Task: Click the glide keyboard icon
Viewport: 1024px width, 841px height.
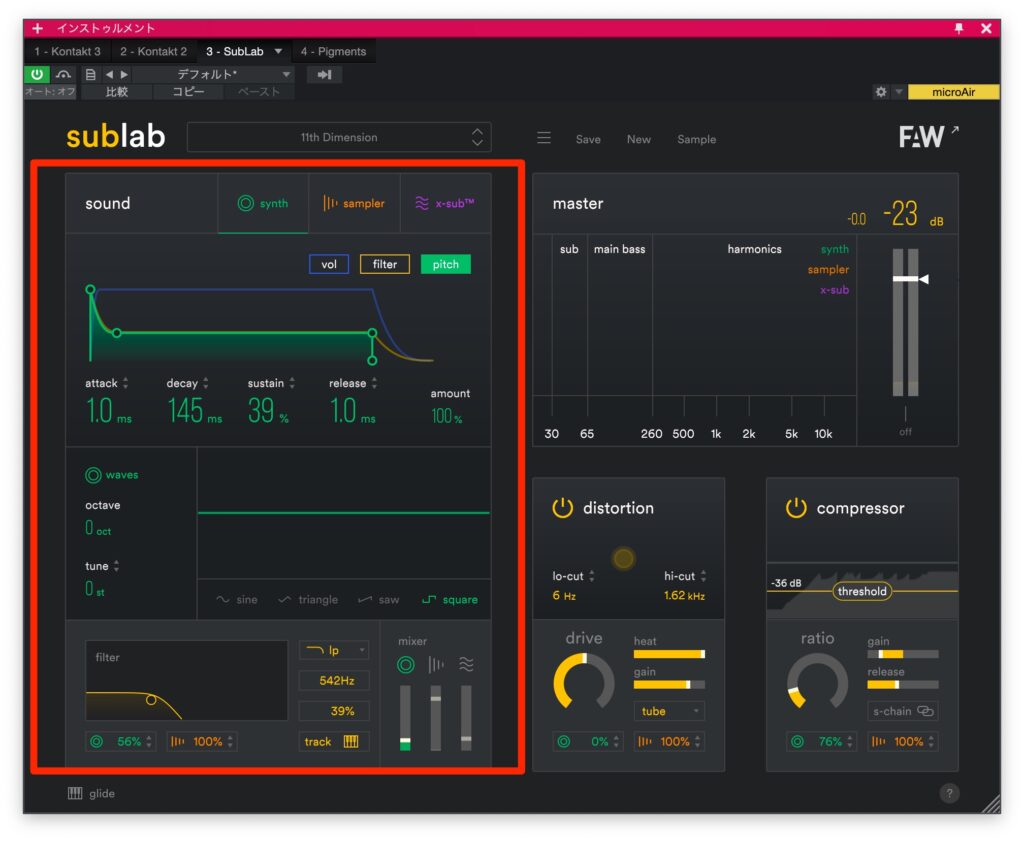Action: [75, 793]
